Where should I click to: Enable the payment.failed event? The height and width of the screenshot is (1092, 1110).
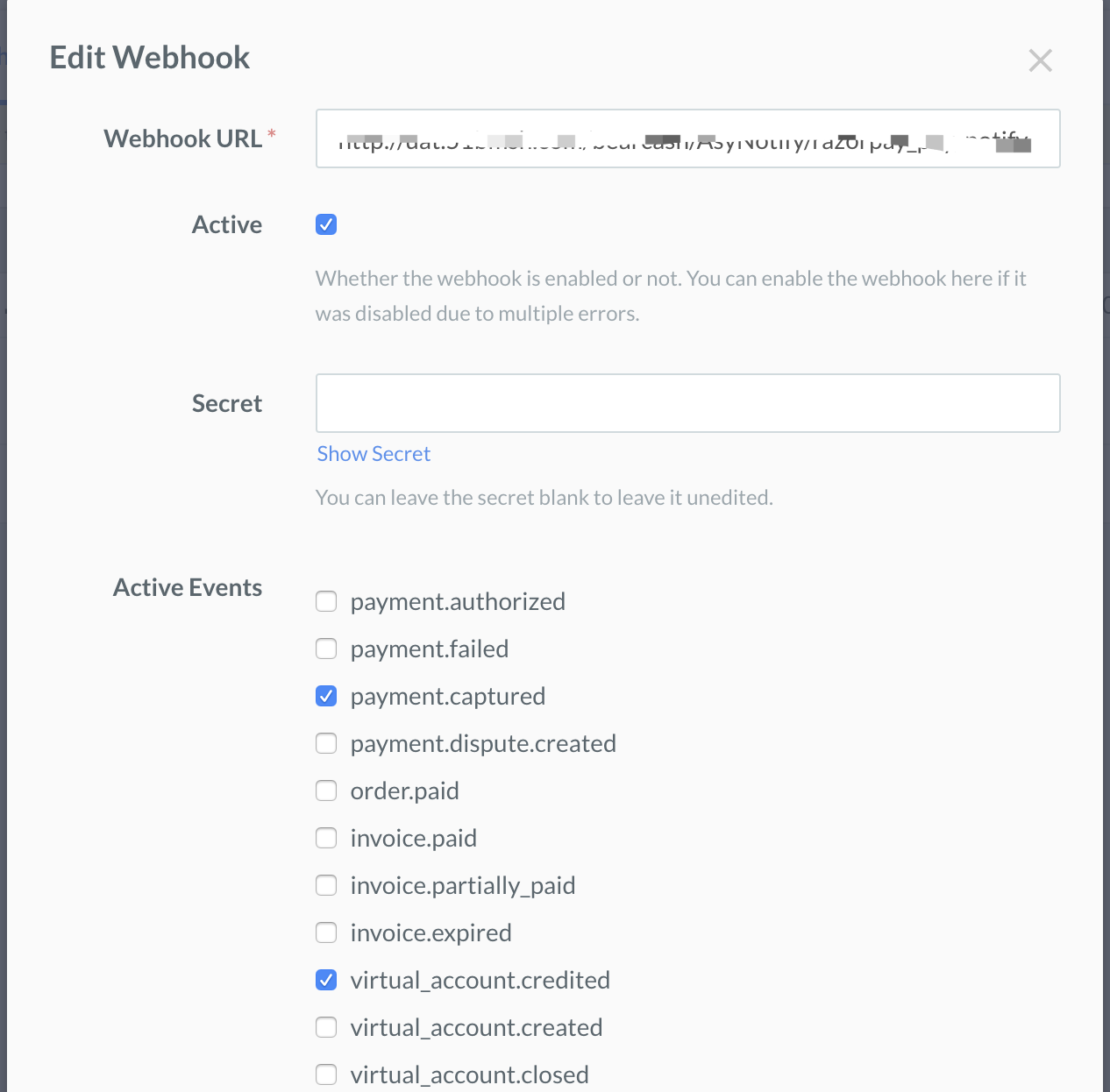(x=325, y=649)
